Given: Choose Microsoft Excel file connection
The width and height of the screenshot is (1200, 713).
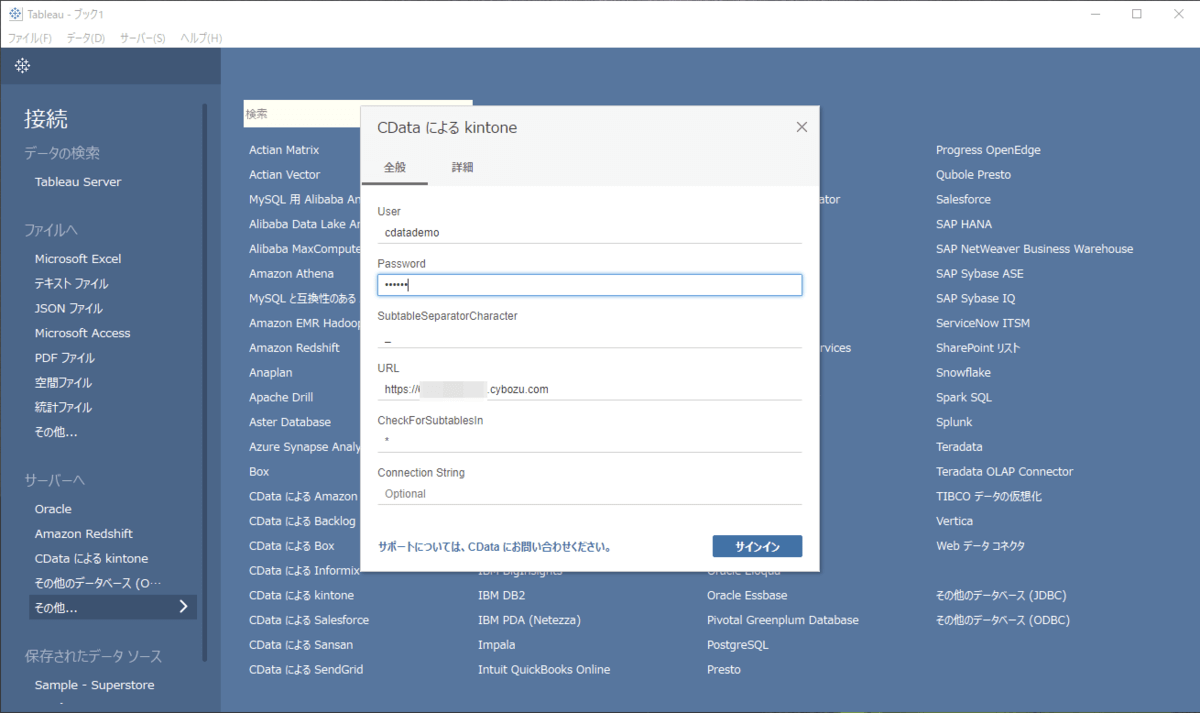Looking at the screenshot, I should click(x=78, y=259).
